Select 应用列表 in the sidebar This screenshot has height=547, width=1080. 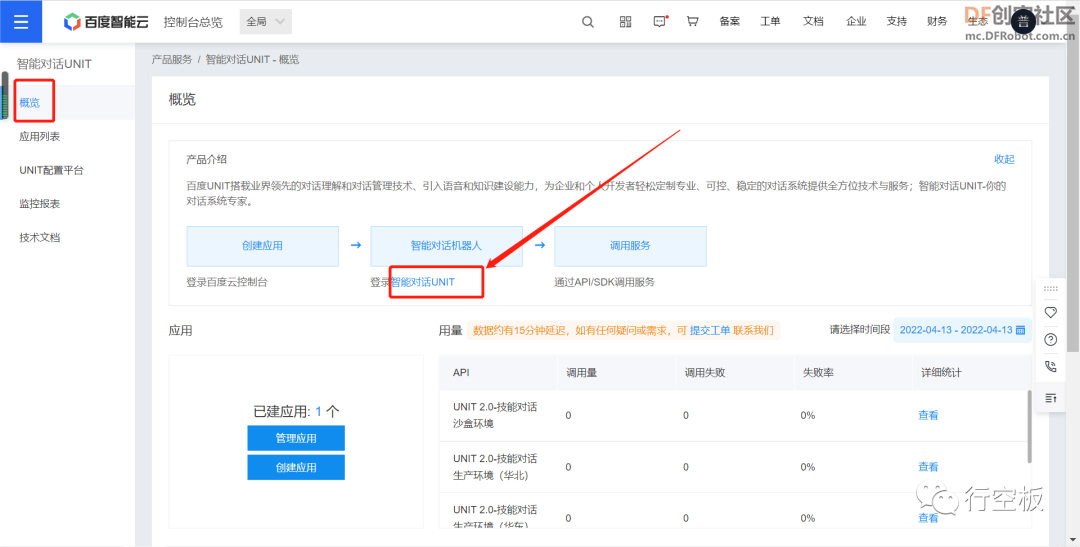point(68,136)
